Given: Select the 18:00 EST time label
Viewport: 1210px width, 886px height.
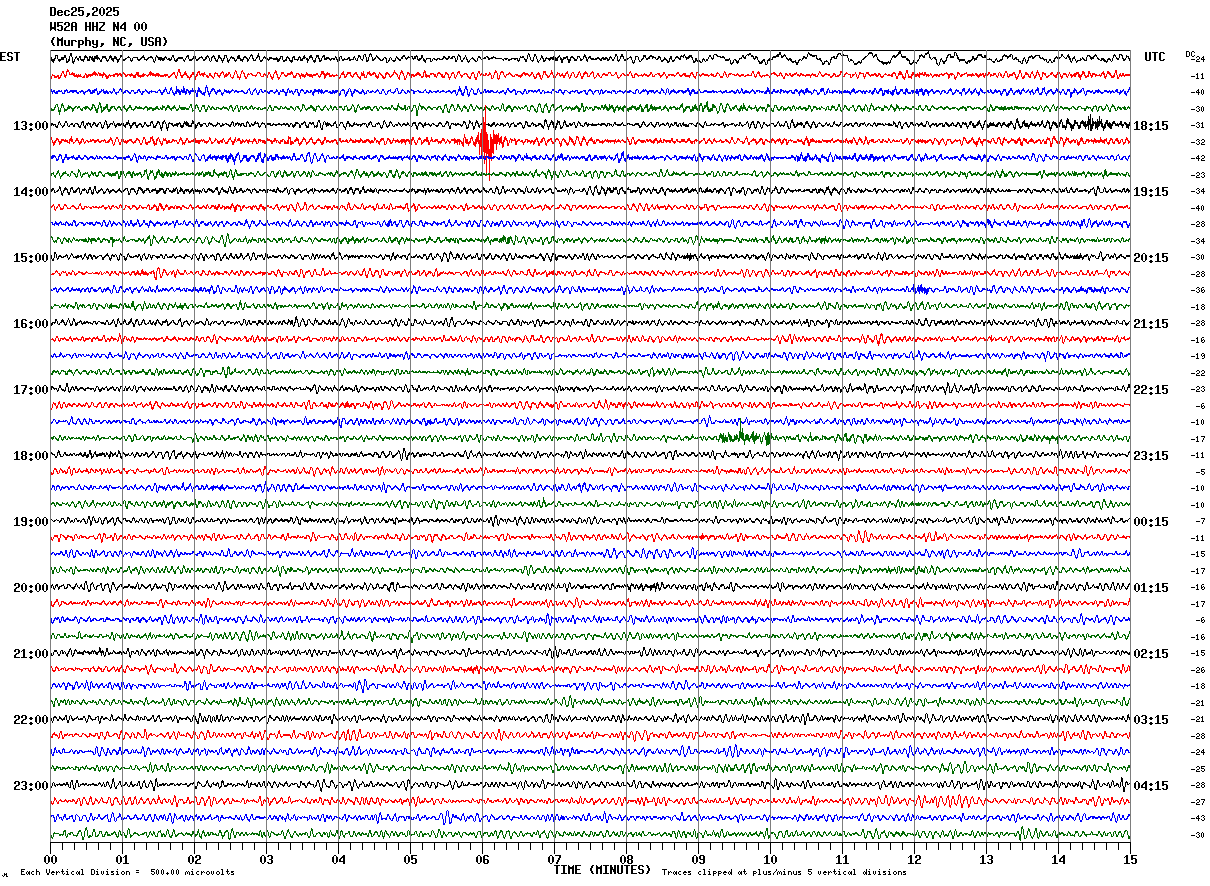Looking at the screenshot, I should (x=30, y=456).
